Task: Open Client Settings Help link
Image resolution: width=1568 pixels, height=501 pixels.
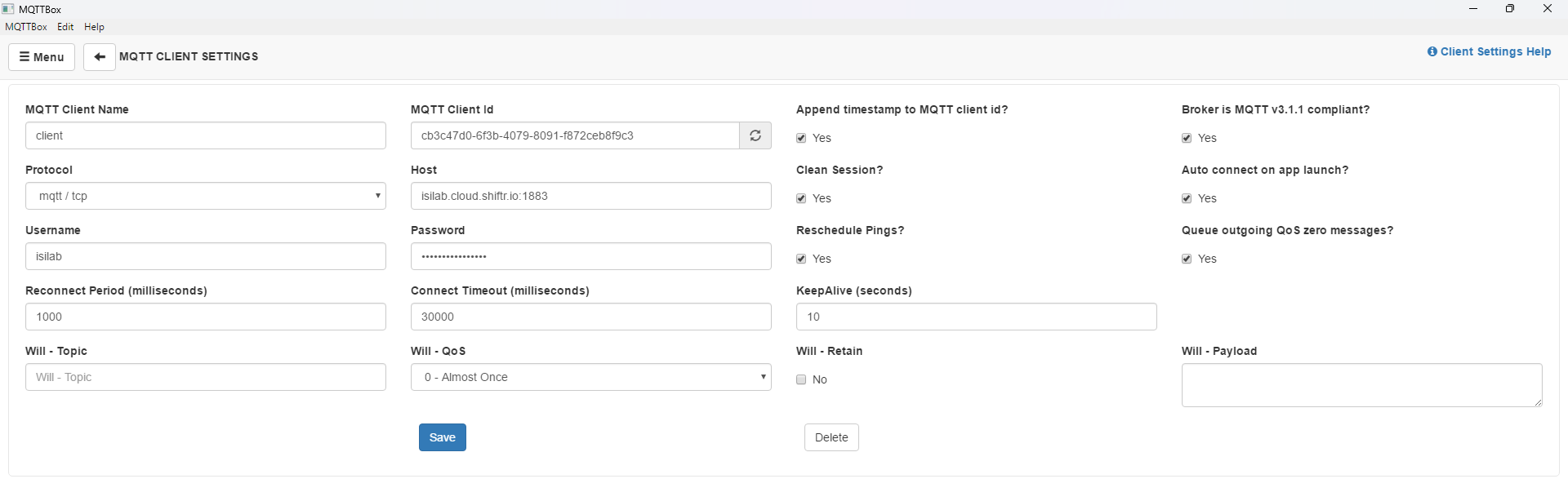Action: click(x=1489, y=51)
